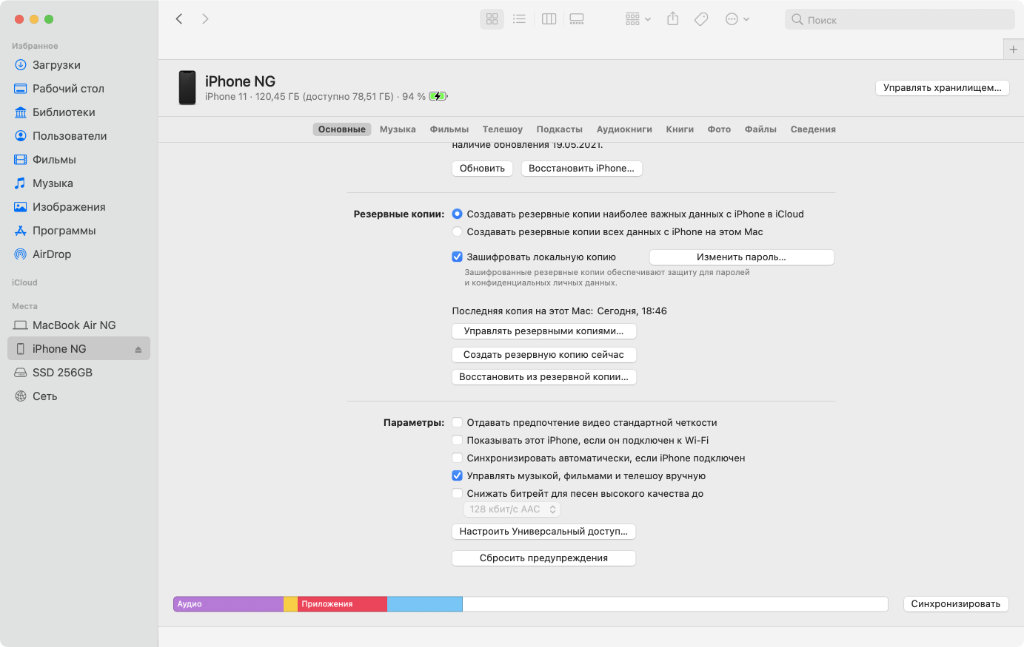Switch to icon grid view
Screen dimensions: 1024x647
(x=491, y=19)
